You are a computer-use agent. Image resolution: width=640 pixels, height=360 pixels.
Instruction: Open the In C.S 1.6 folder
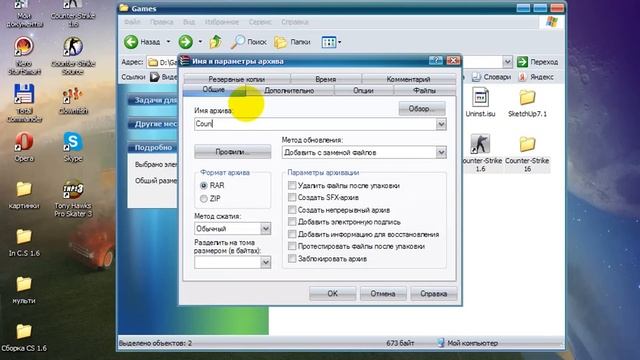[24, 242]
